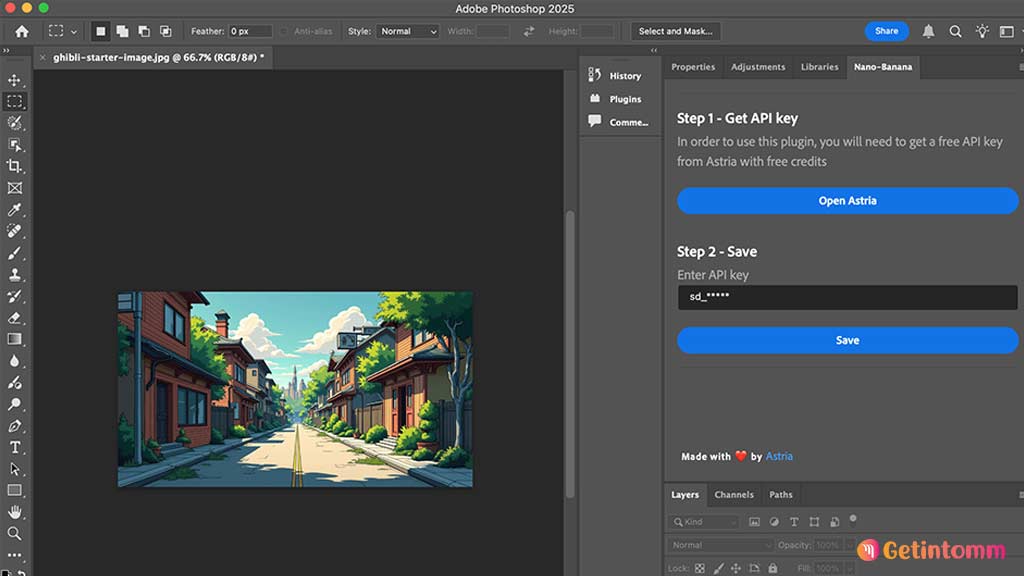Viewport: 1024px width, 576px height.
Task: Select the Type tool
Action: coord(14,447)
